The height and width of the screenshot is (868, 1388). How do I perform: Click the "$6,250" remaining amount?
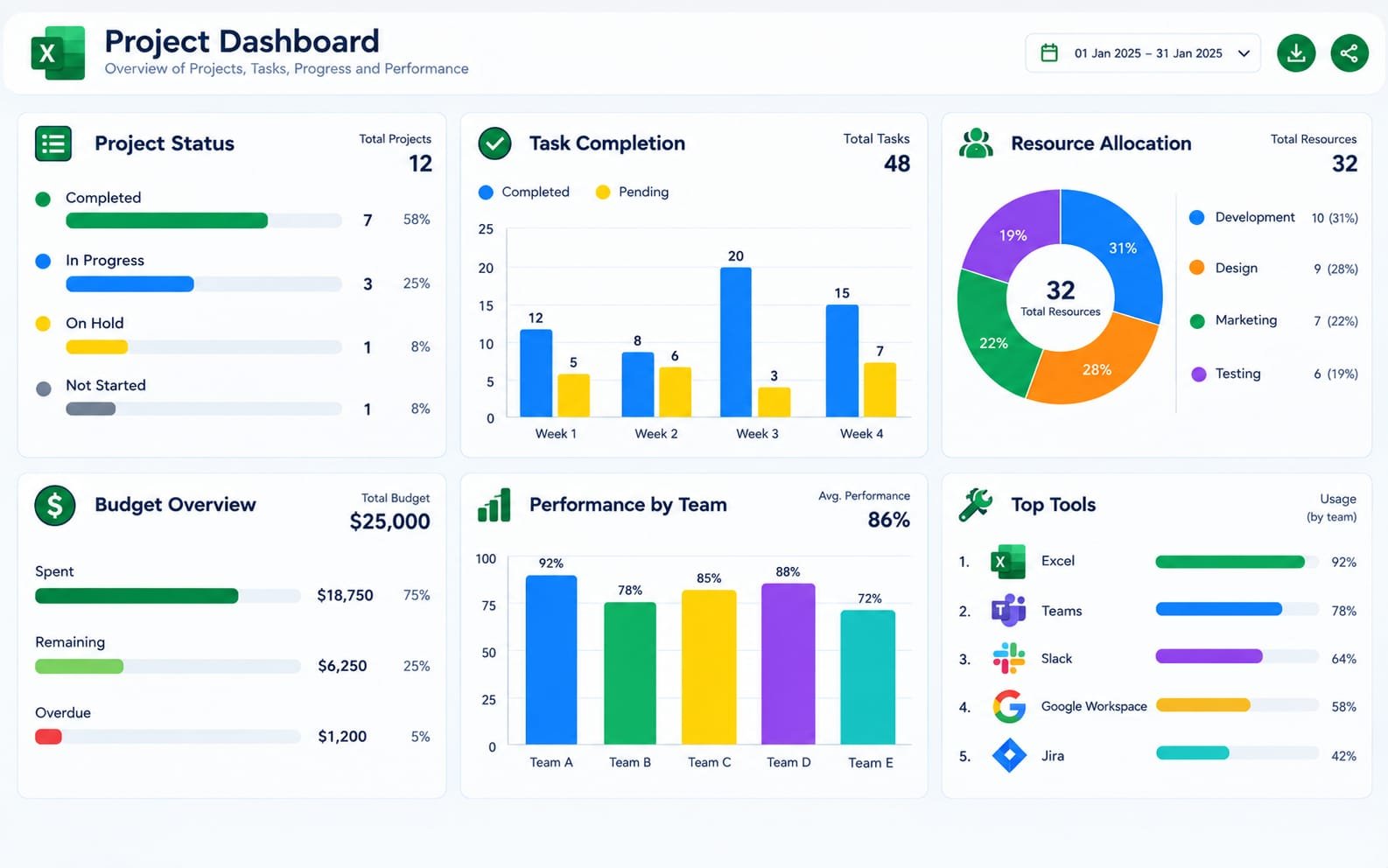click(342, 666)
